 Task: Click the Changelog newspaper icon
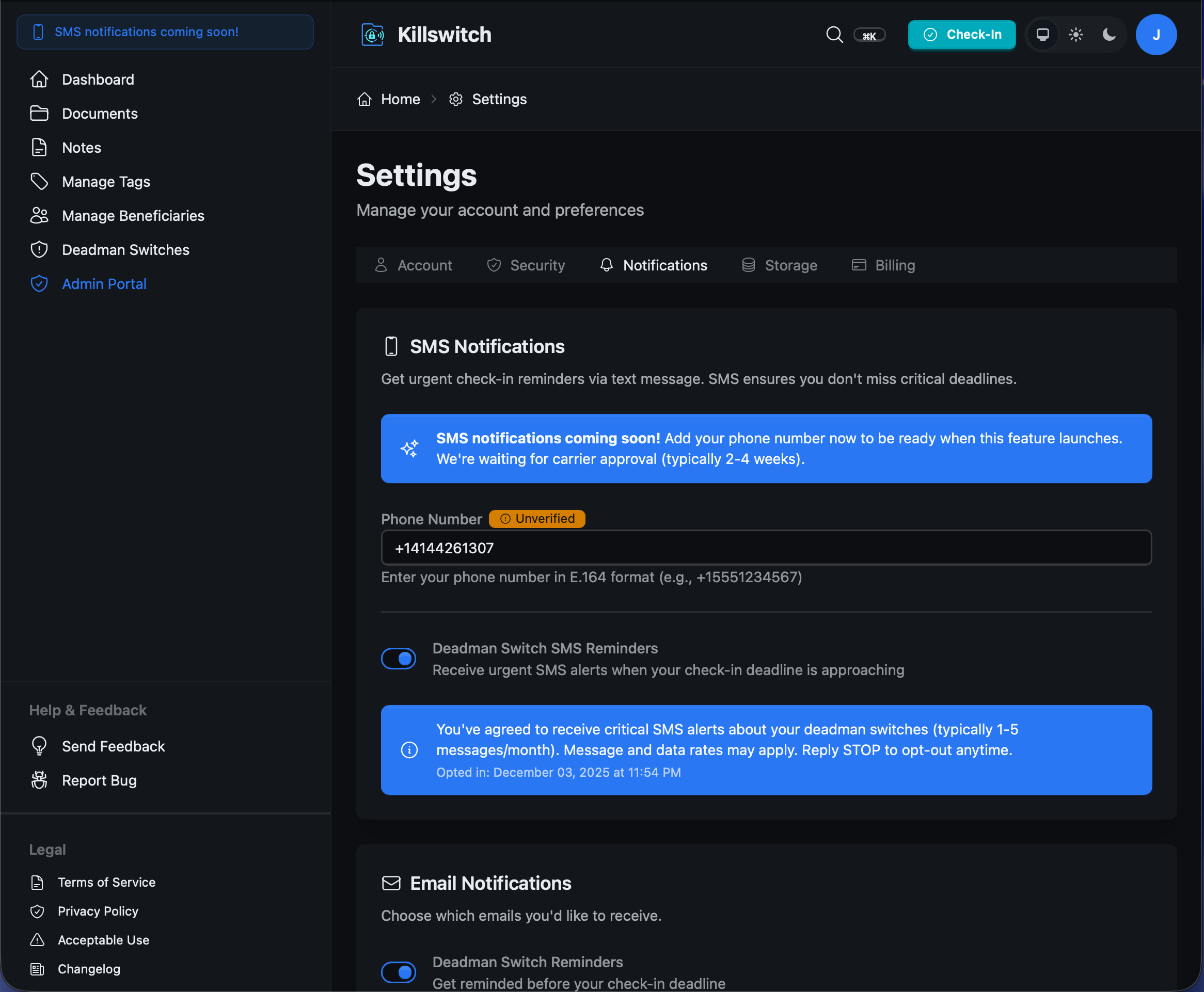37,969
